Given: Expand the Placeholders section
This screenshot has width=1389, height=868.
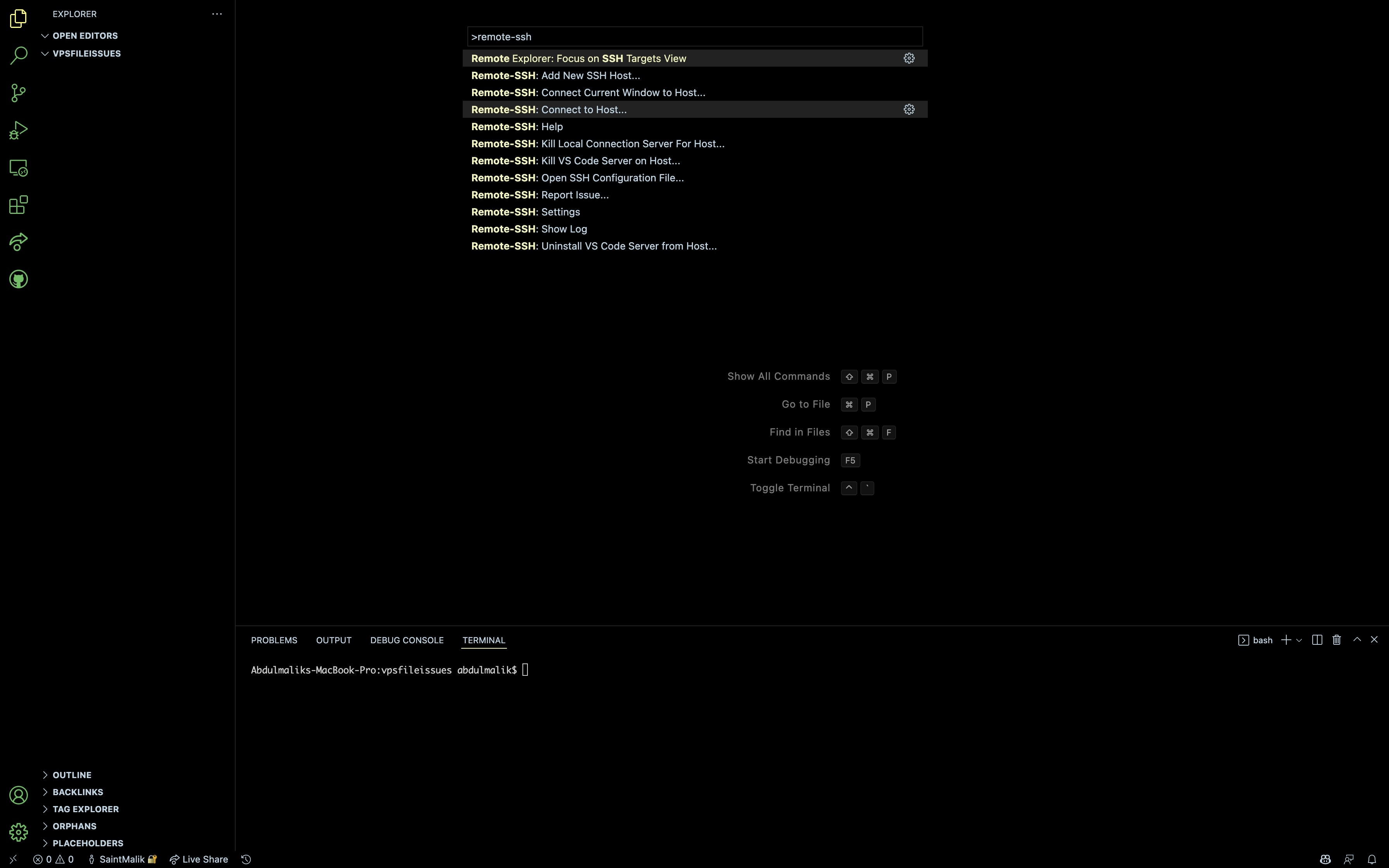Looking at the screenshot, I should (x=138, y=843).
